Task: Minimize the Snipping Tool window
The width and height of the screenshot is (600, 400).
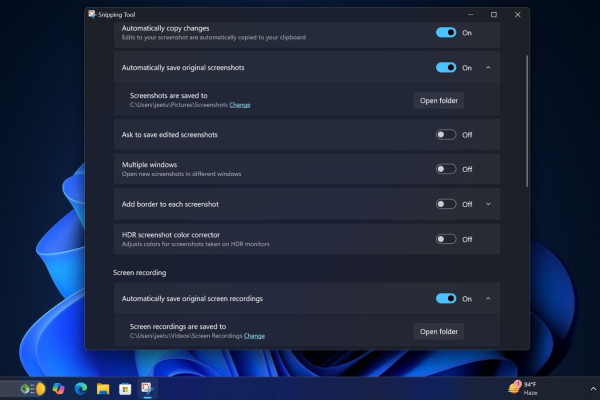Action: pos(471,15)
